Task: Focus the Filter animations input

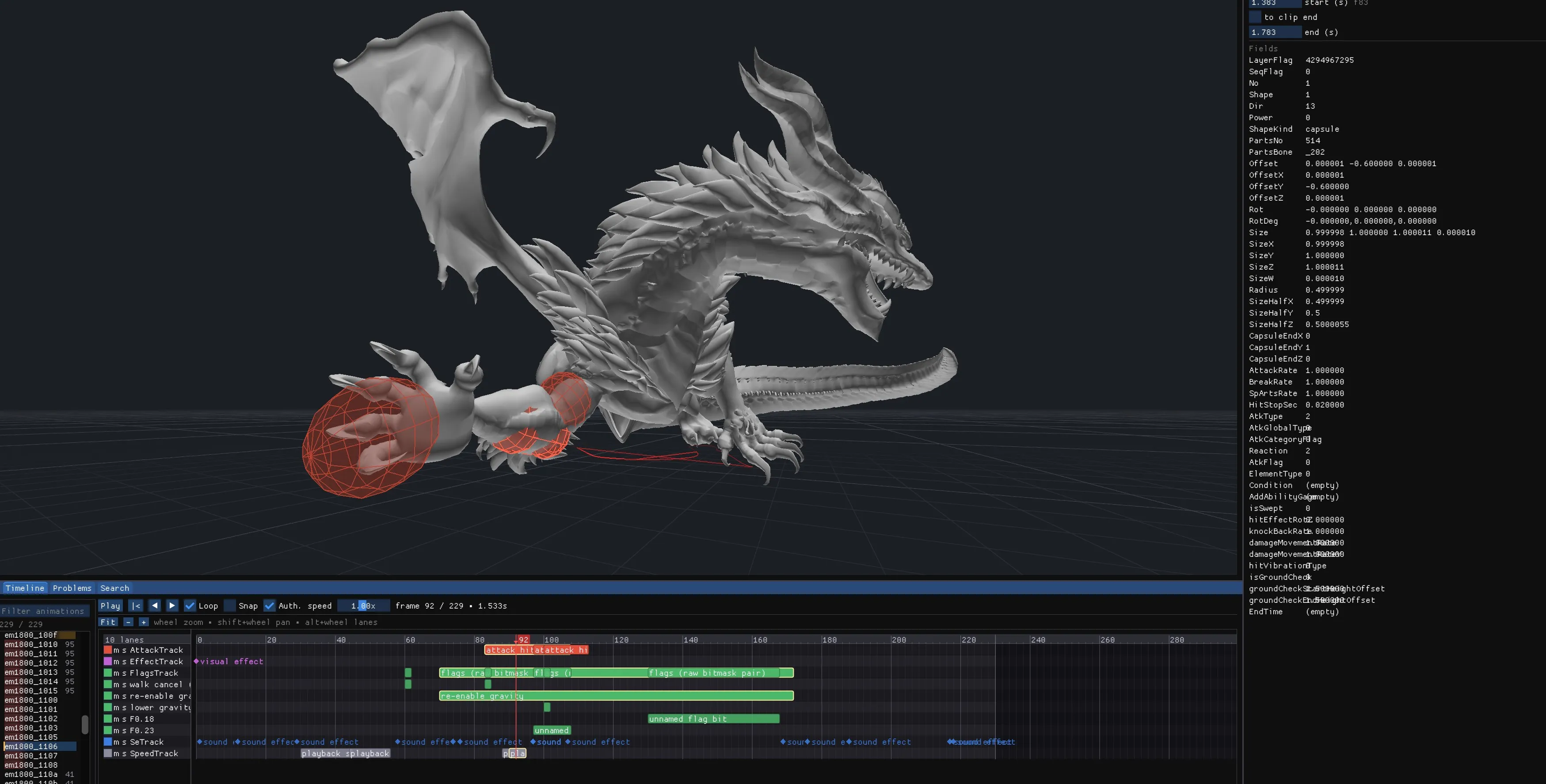Action: click(x=45, y=611)
